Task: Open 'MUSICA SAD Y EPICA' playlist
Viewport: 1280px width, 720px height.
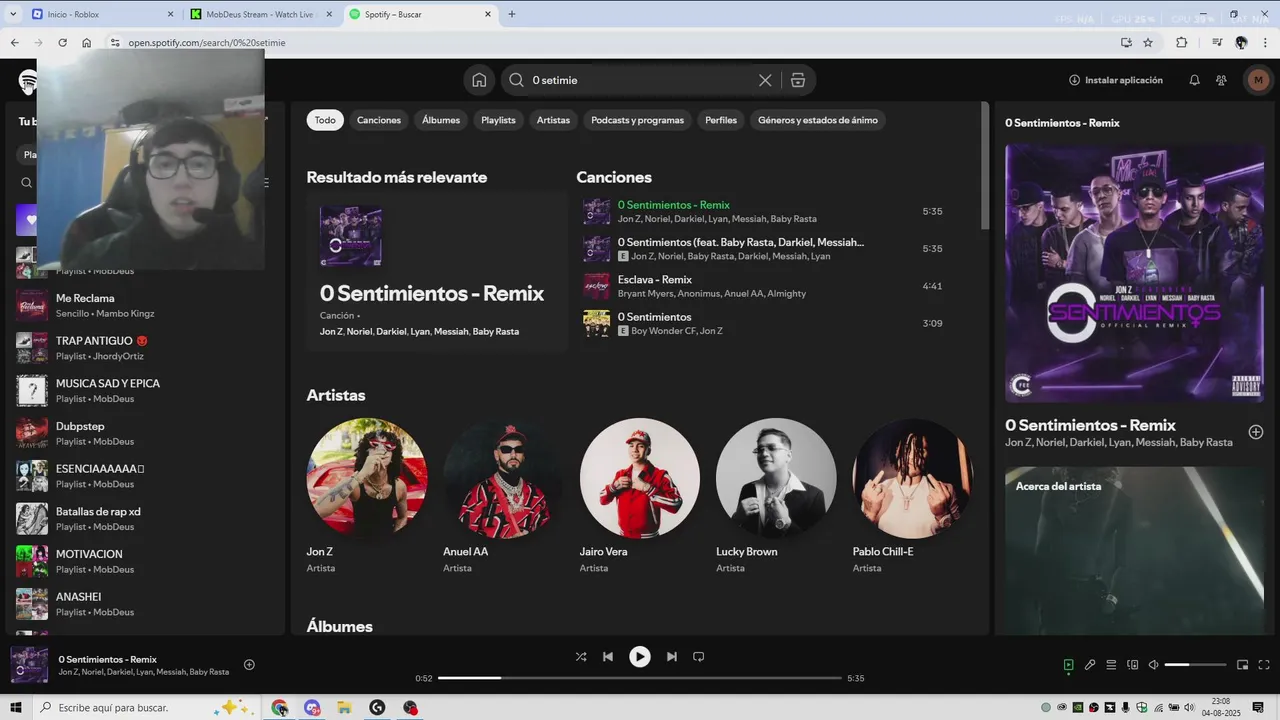Action: coord(144,390)
